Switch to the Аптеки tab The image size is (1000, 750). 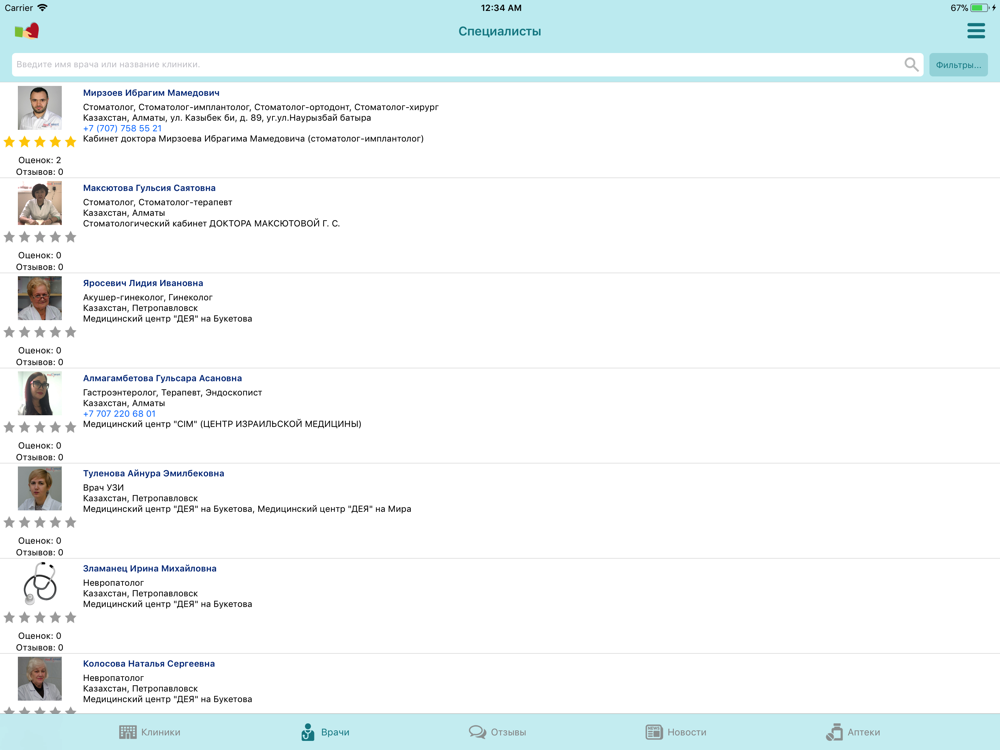coord(853,732)
